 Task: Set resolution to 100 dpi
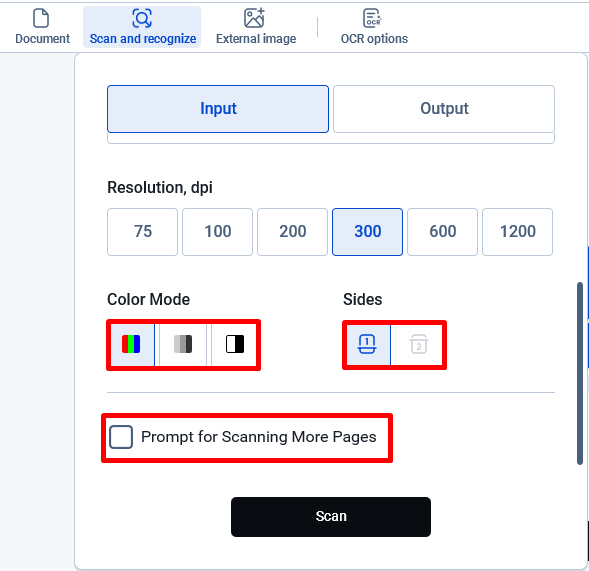(217, 232)
